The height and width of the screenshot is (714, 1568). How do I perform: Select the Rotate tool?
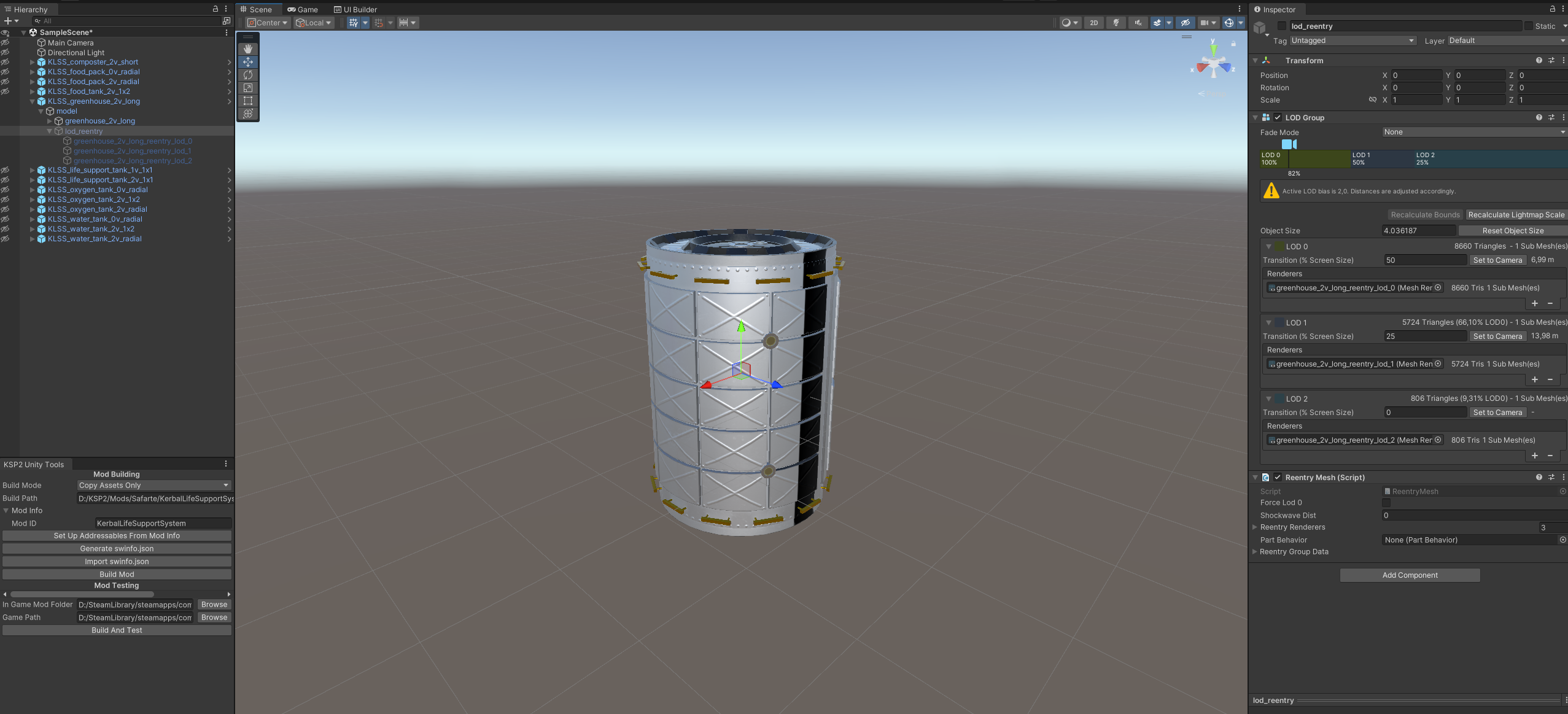(248, 75)
